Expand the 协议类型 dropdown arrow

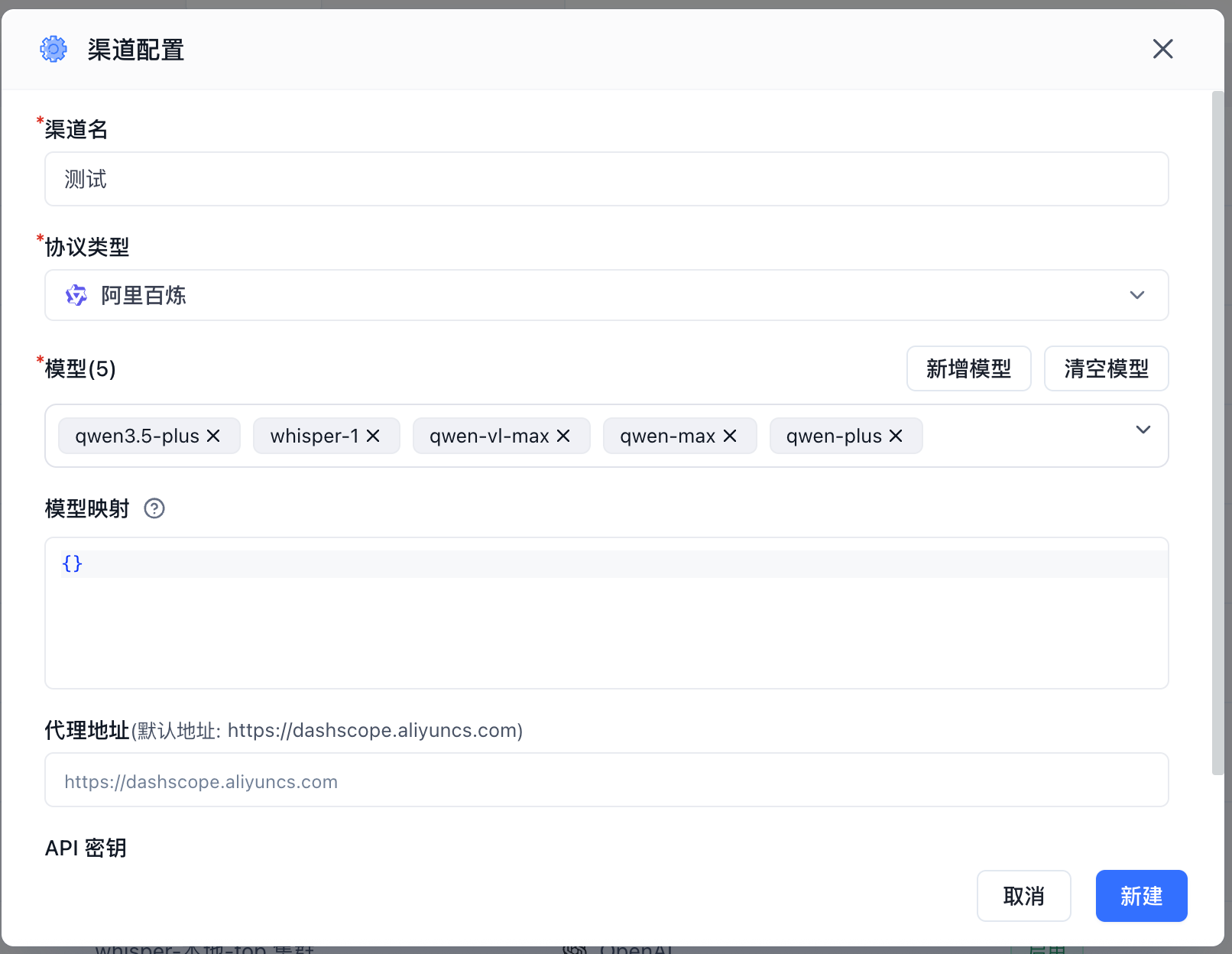click(x=1137, y=295)
